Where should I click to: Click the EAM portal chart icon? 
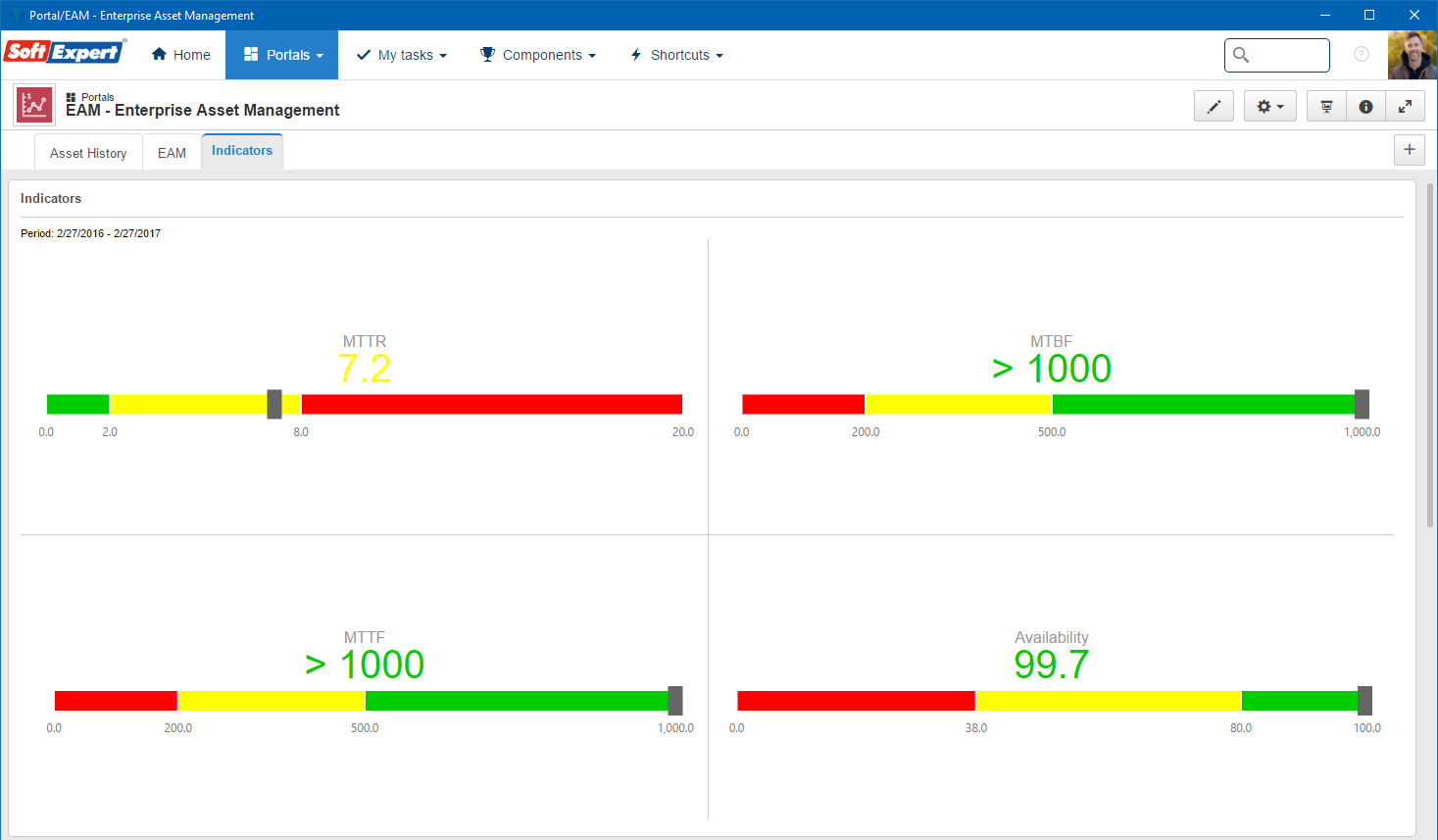[x=34, y=105]
